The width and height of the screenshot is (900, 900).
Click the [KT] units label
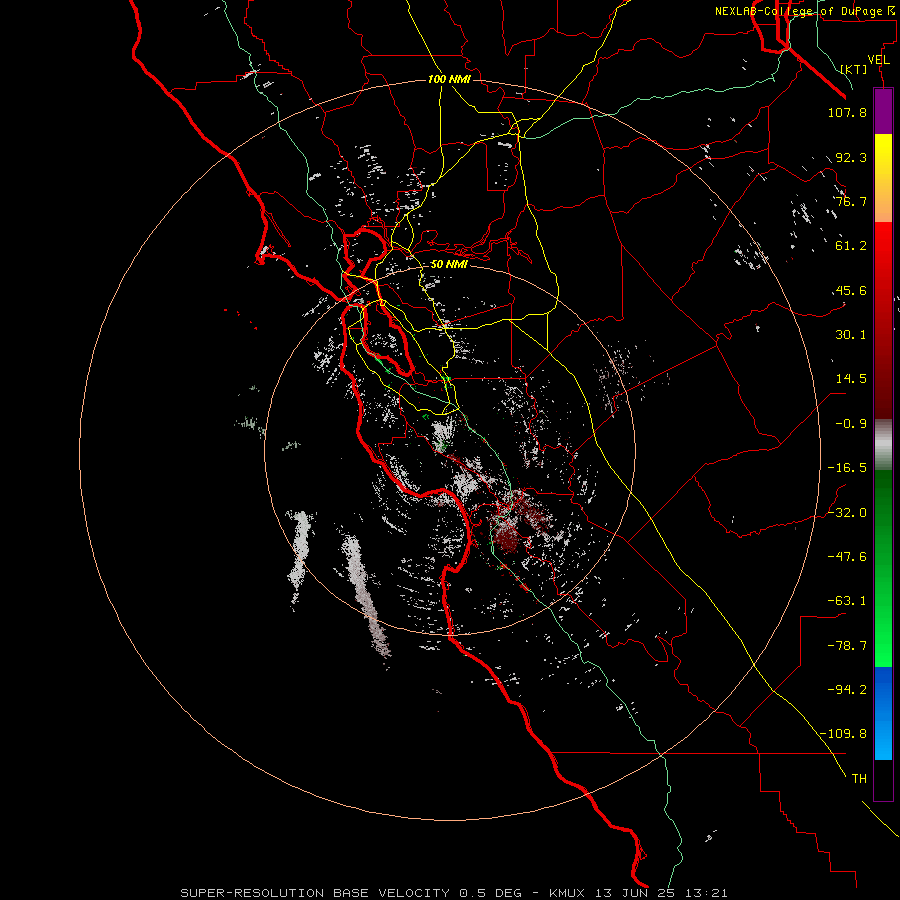[854, 69]
